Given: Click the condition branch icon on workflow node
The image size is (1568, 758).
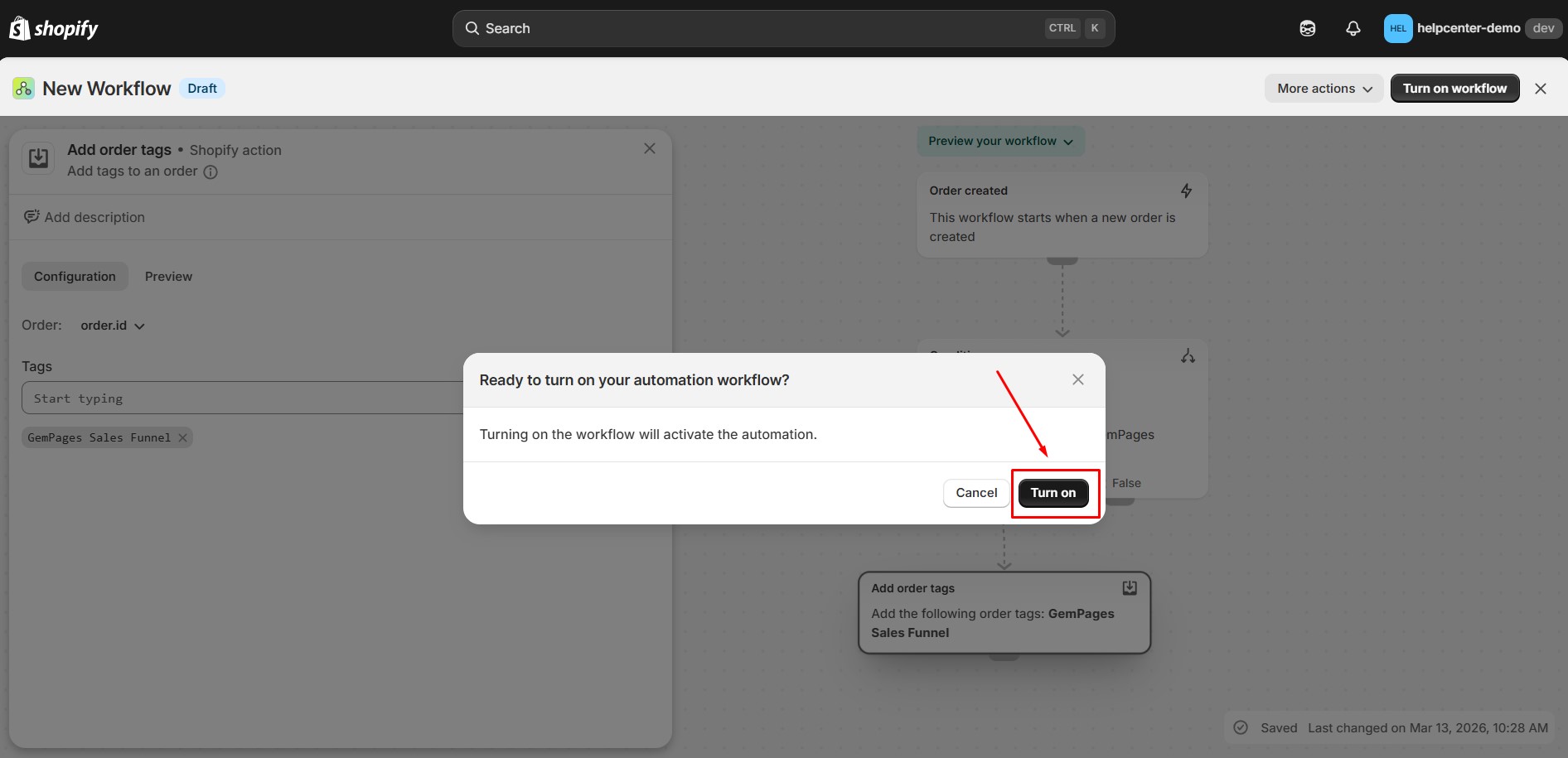Looking at the screenshot, I should pos(1188,356).
